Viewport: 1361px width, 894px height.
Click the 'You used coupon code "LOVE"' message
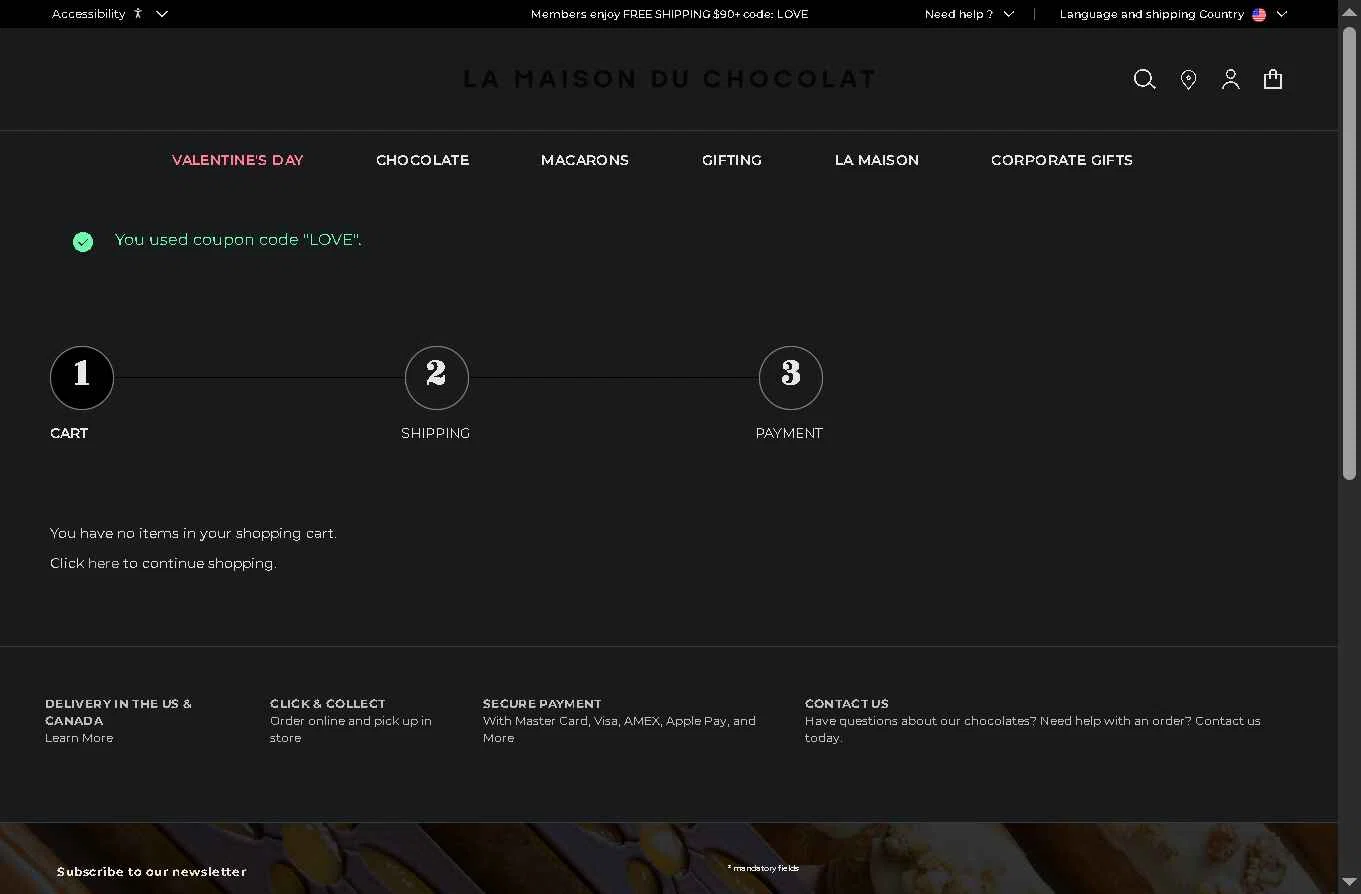(x=238, y=240)
